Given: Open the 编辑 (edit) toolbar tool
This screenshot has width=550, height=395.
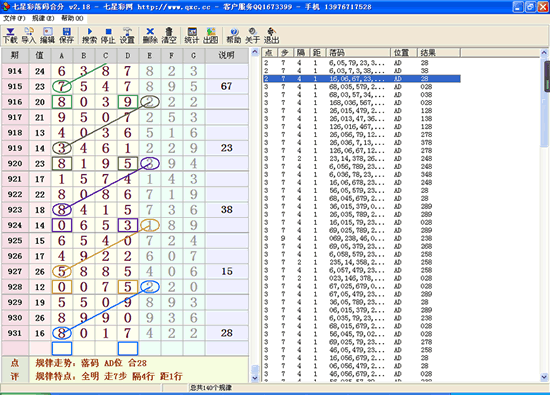Looking at the screenshot, I should 47,35.
